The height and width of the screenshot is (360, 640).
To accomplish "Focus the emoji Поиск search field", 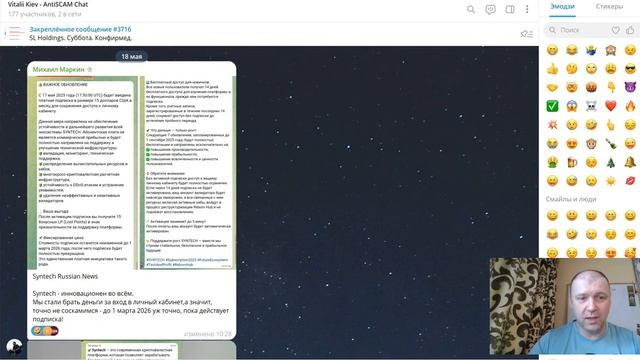I will tap(577, 30).
